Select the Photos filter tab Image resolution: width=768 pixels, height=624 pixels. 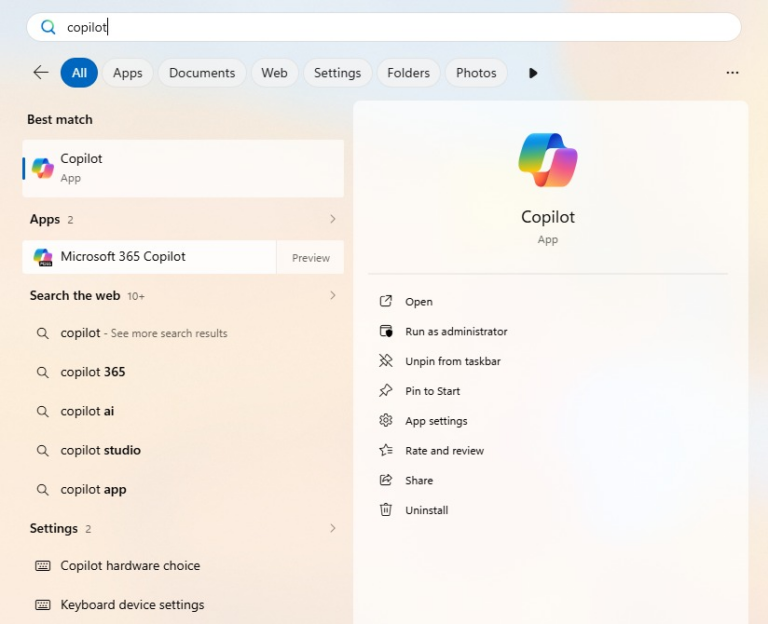pyautogui.click(x=476, y=73)
